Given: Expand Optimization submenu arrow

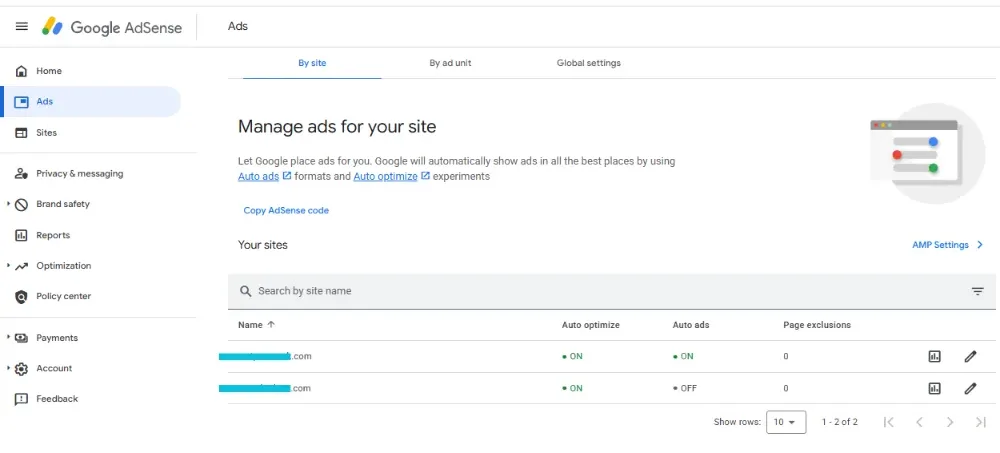Looking at the screenshot, I should (x=8, y=265).
